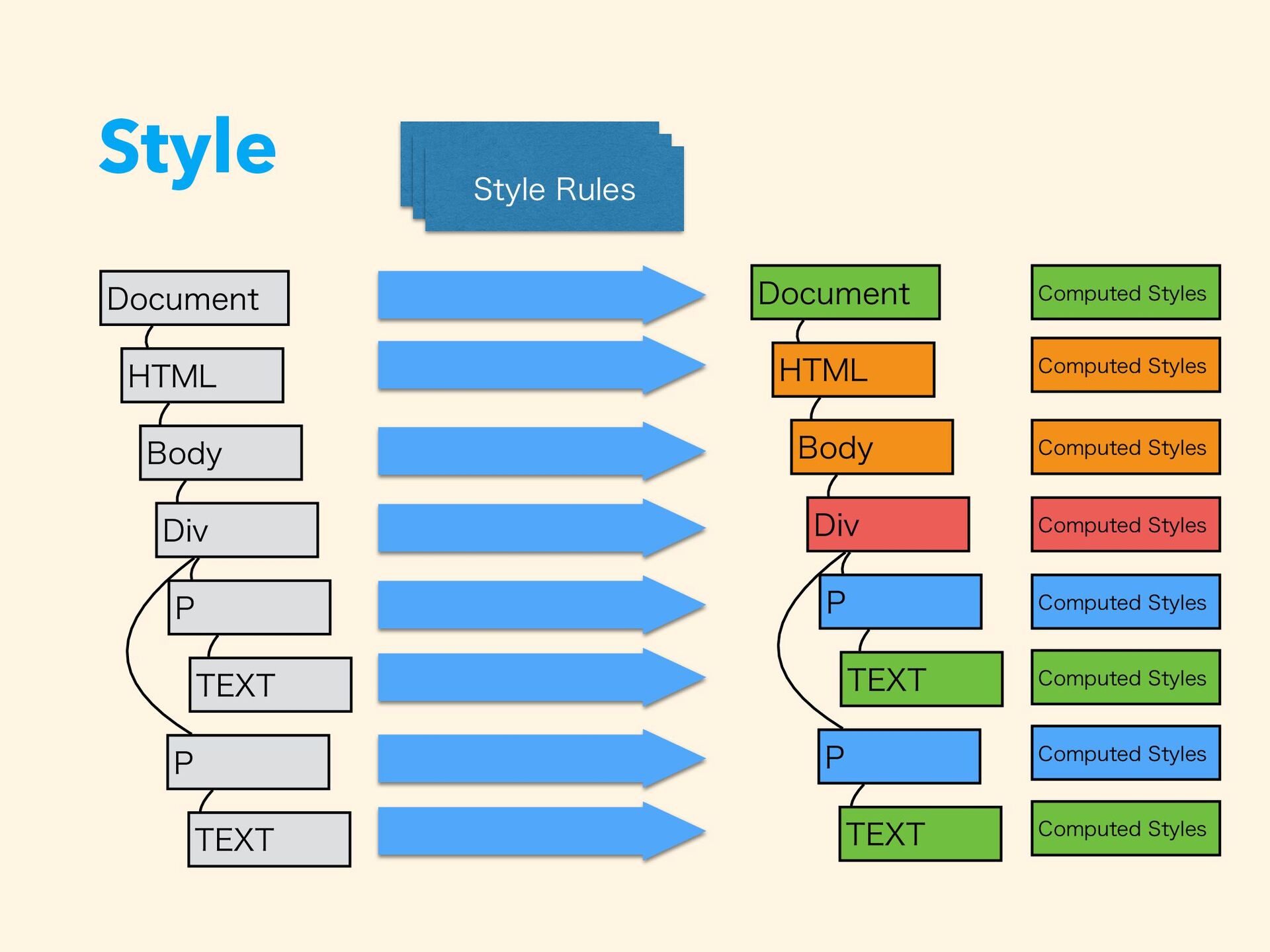The width and height of the screenshot is (1270, 952).
Task: Select the gray Body node
Action: tap(221, 453)
